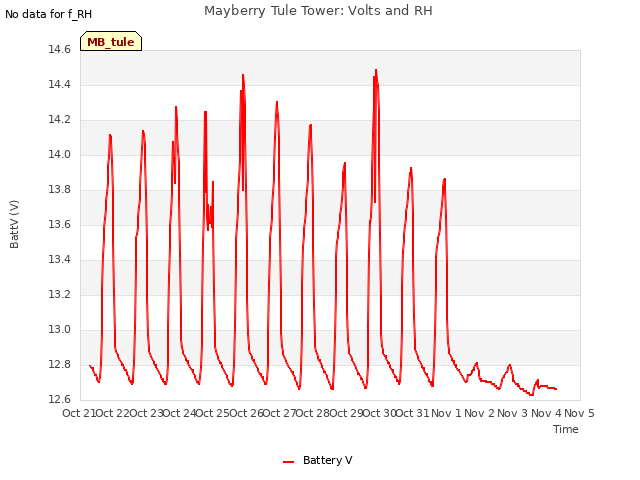Click the 14.2 y-axis tick label
Viewport: 640px width, 480px height.
coord(60,120)
